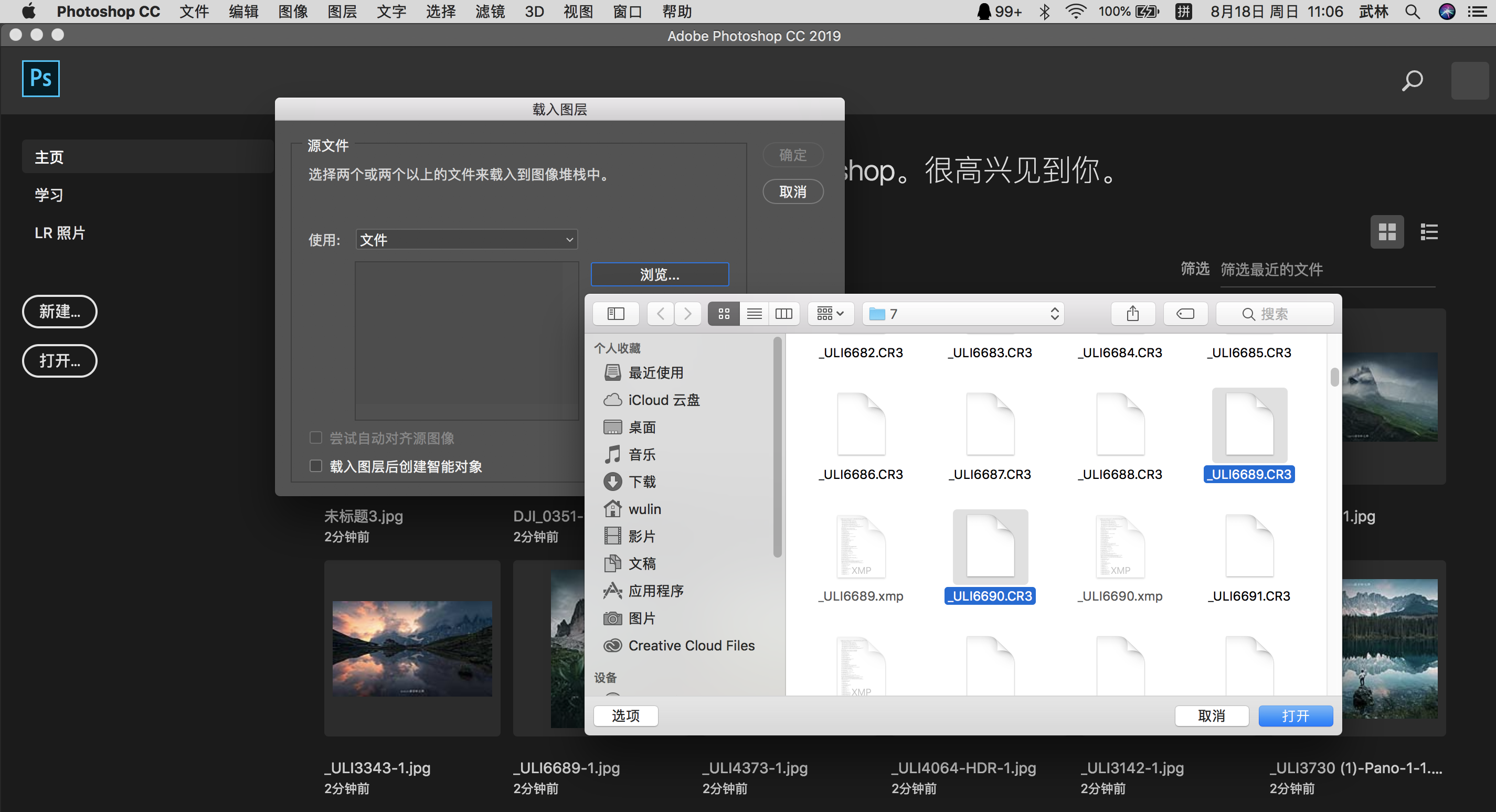This screenshot has height=812, width=1496.
Task: Click the 浏览... button
Action: point(660,274)
